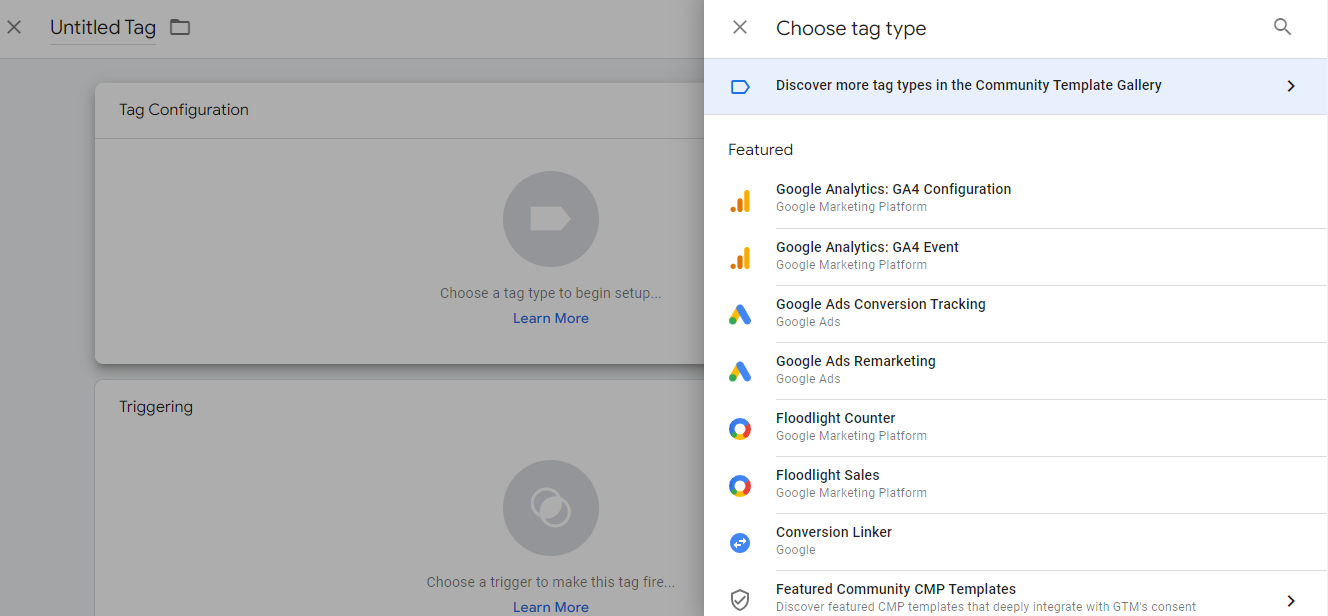Open Community Template Gallery via chevron arrow

pos(1291,86)
